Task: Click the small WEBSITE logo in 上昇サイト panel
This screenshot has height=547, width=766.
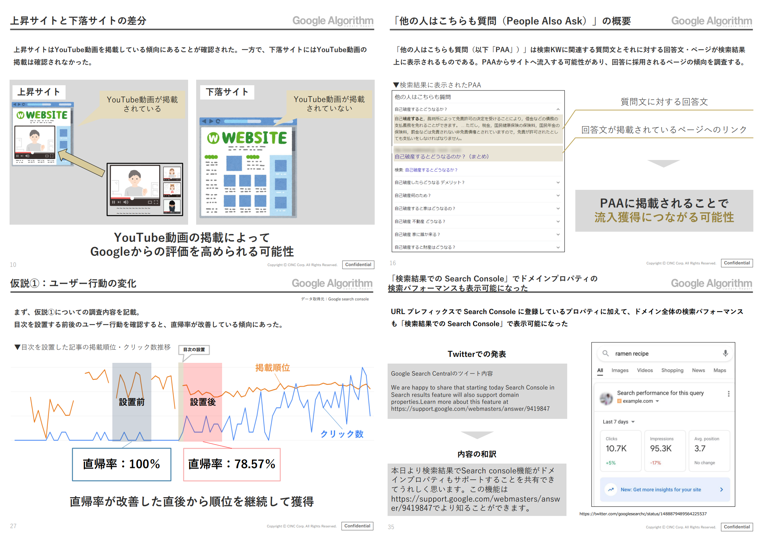Action: coord(42,115)
